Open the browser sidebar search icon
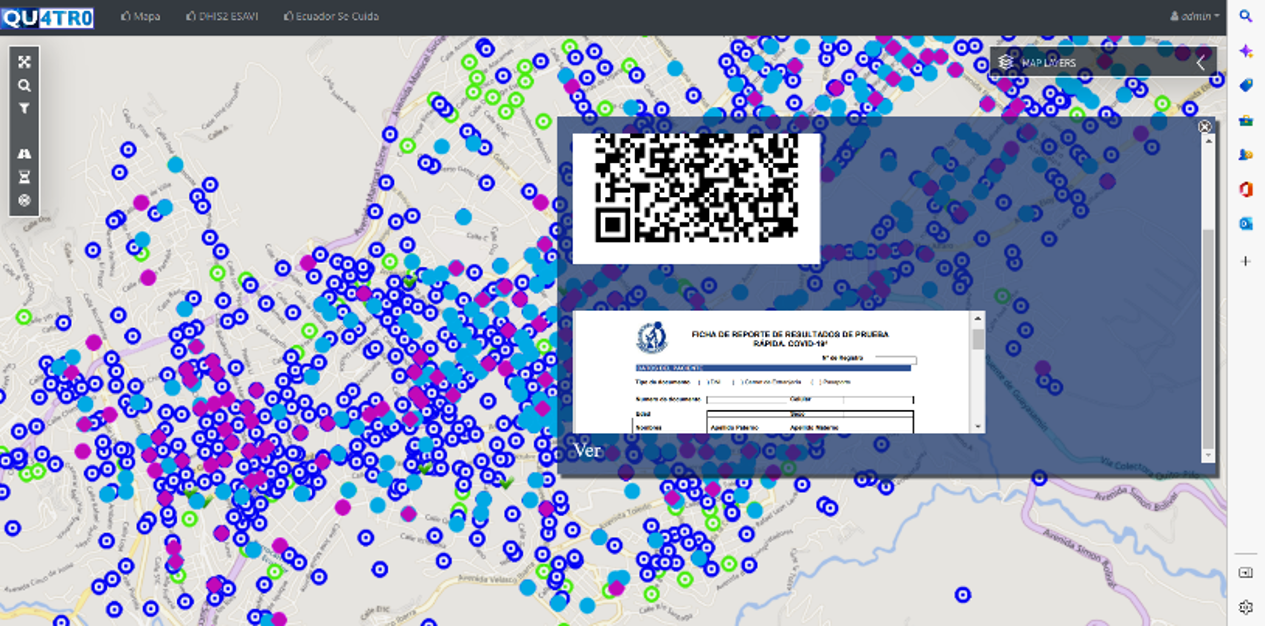 (1246, 16)
